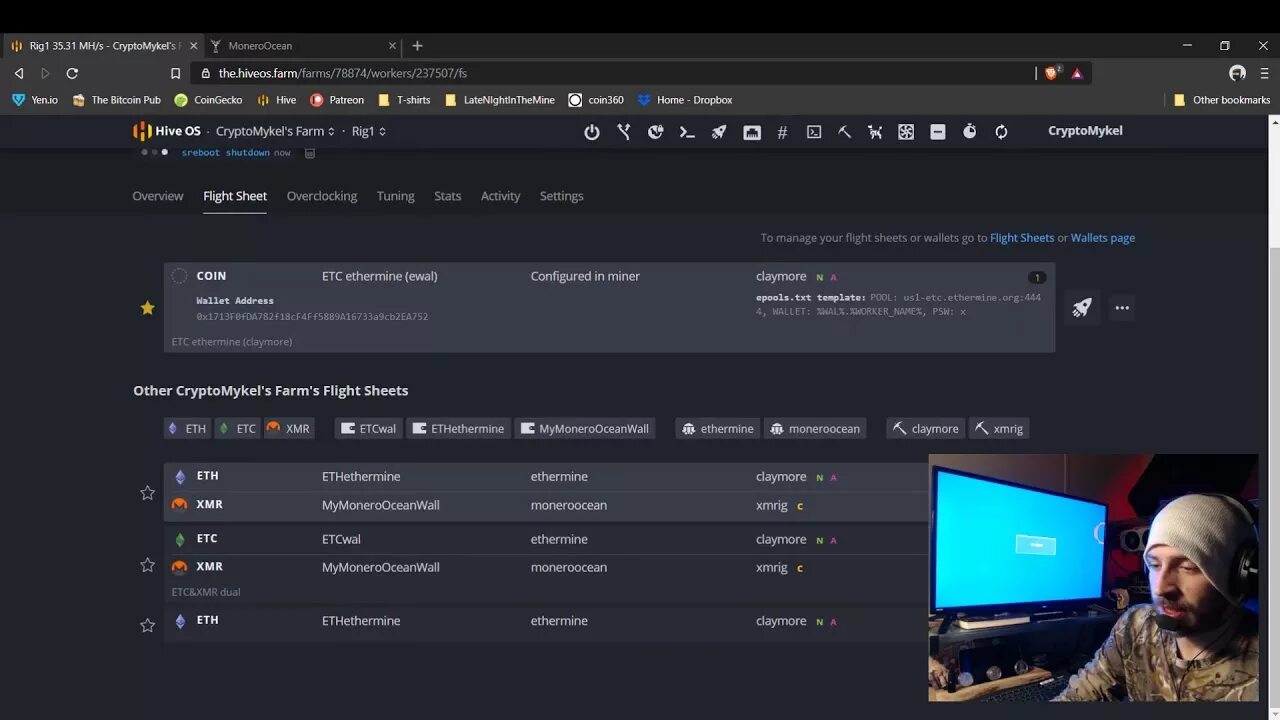
Task: Bookmark this page using the bookmark icon
Action: (x=175, y=73)
